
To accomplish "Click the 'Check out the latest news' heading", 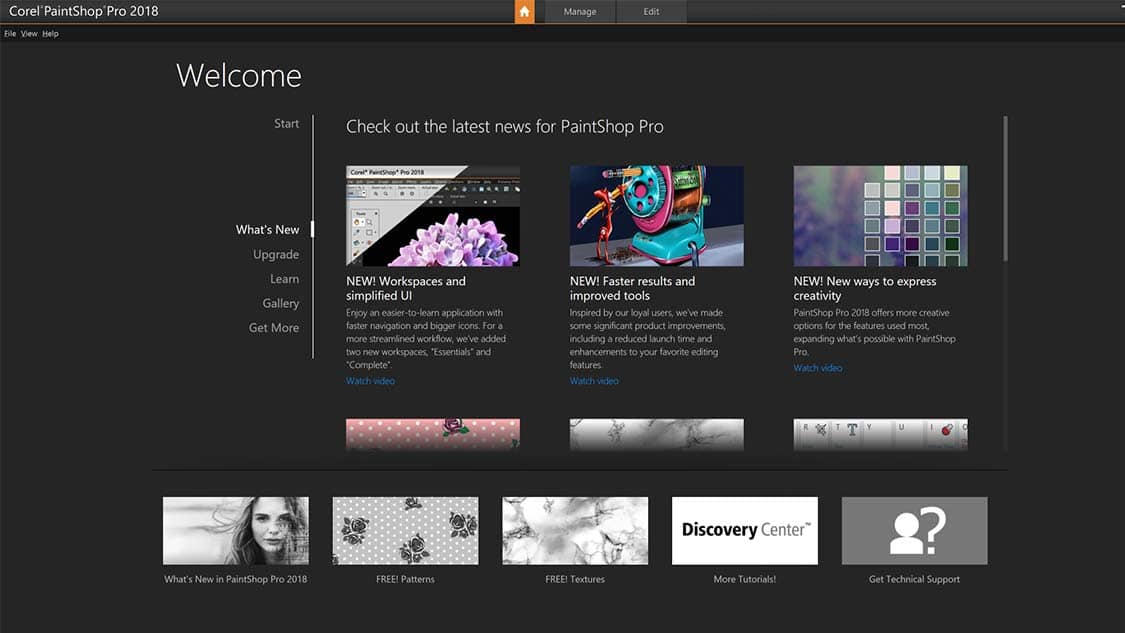I will tap(504, 127).
